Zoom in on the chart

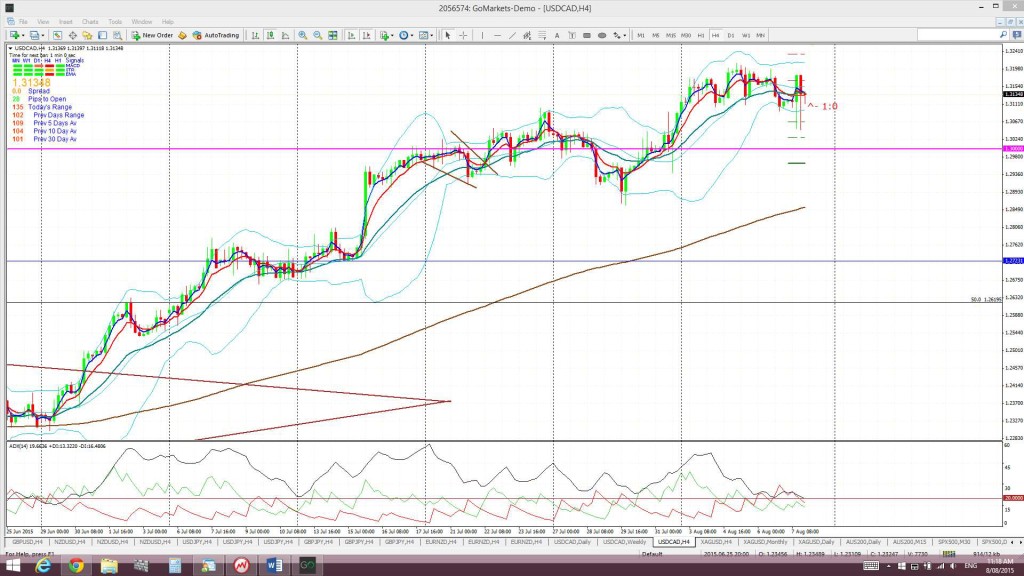(x=303, y=35)
